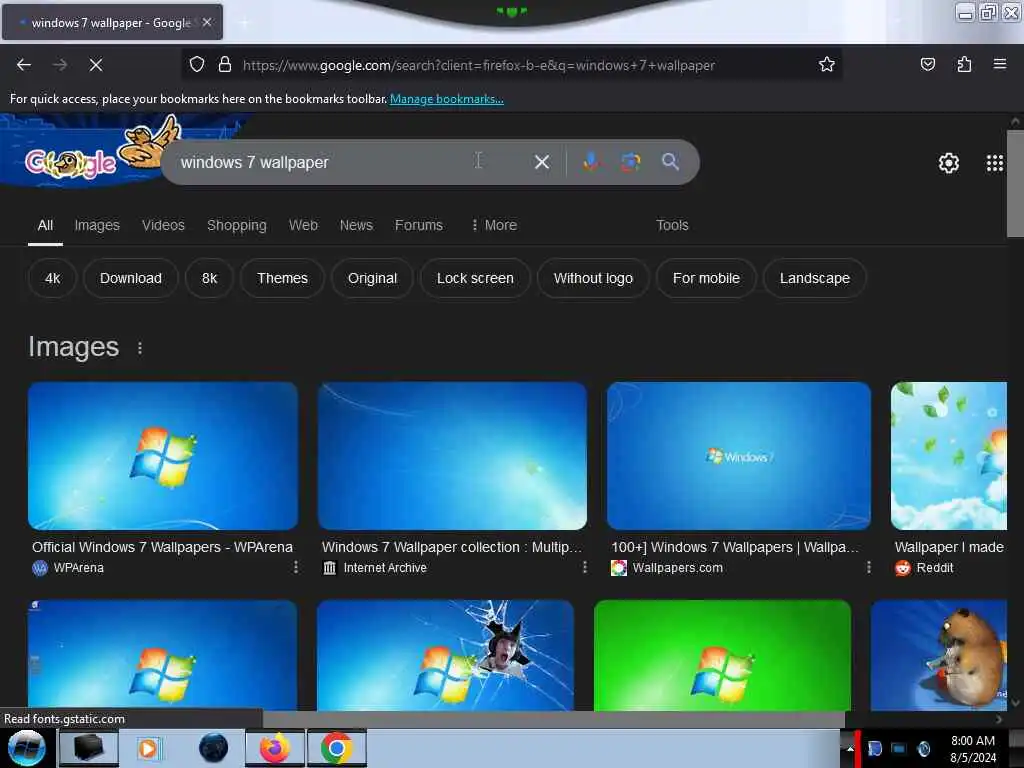This screenshot has width=1024, height=768.
Task: Click the 8:00 AM taskbar clock
Action: tap(972, 741)
